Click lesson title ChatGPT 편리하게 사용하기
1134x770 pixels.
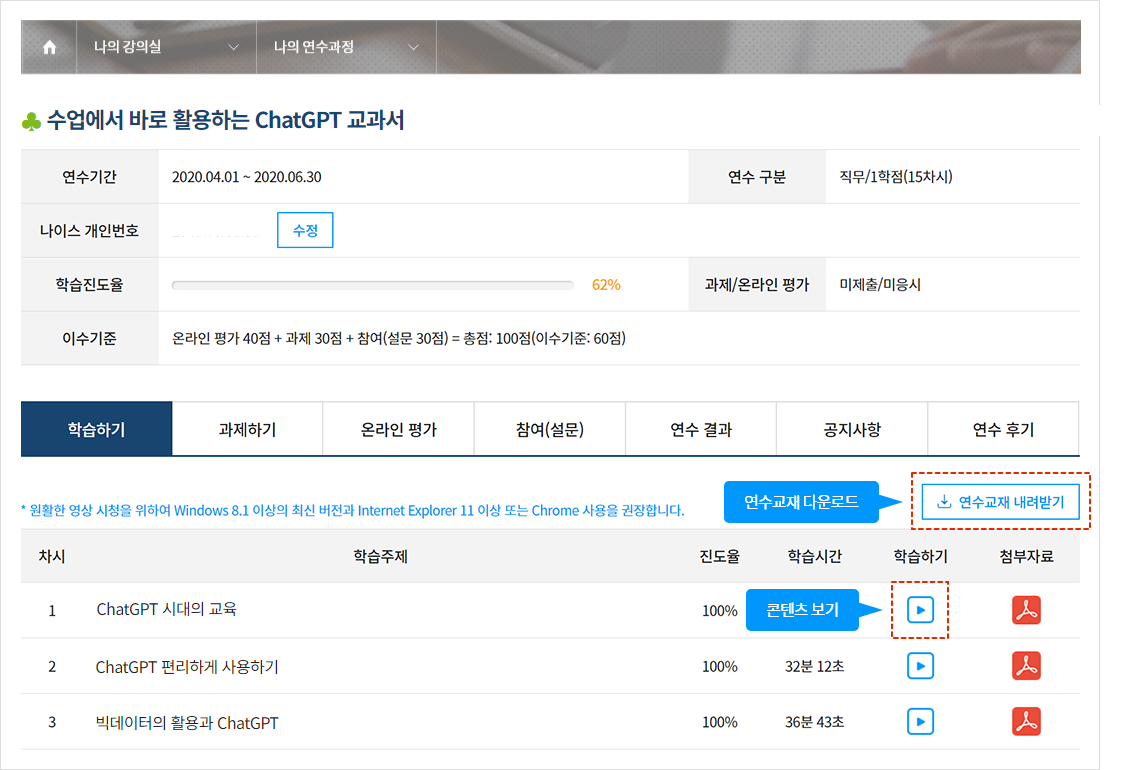coord(187,667)
